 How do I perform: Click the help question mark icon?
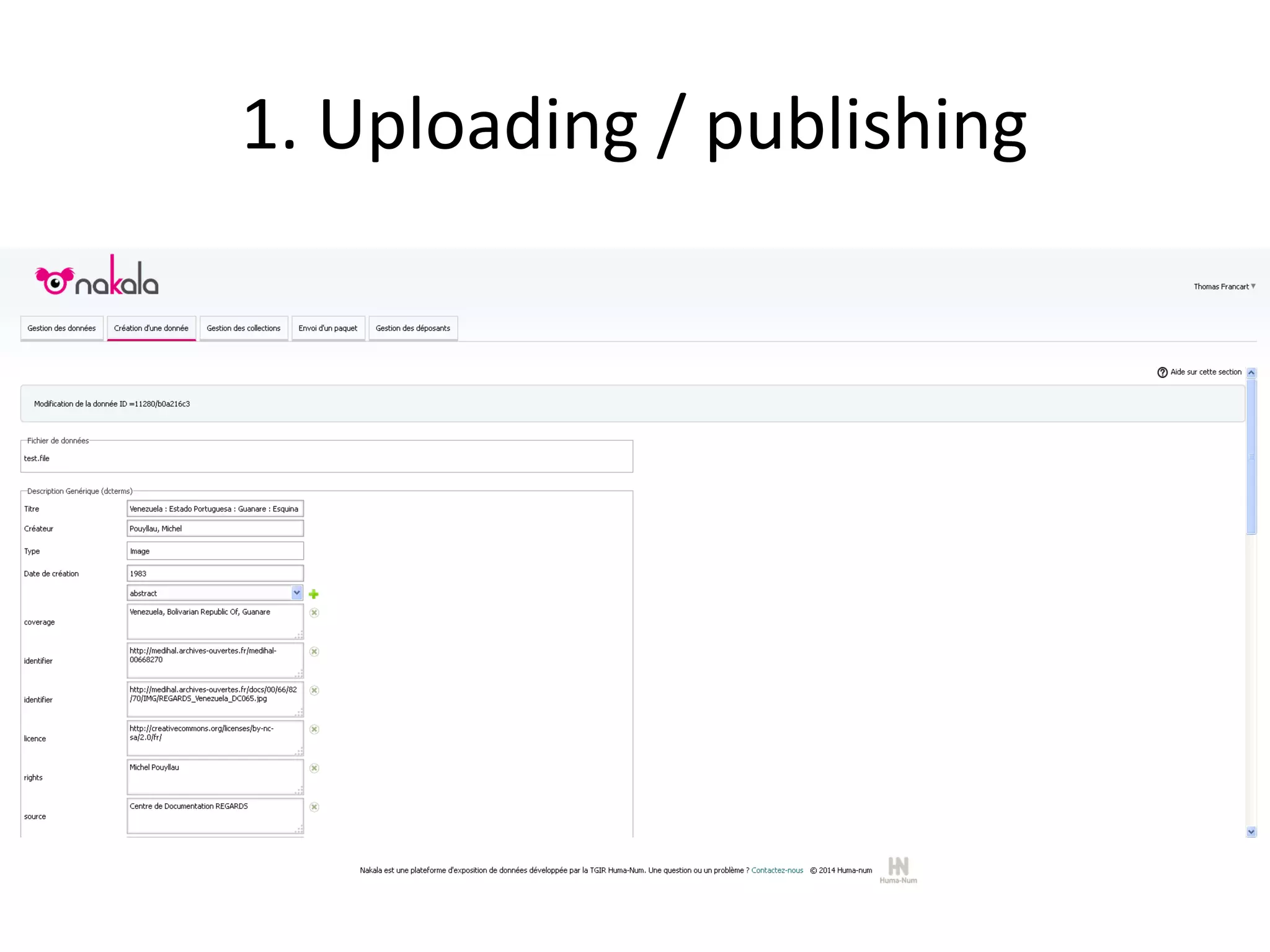(x=1162, y=372)
